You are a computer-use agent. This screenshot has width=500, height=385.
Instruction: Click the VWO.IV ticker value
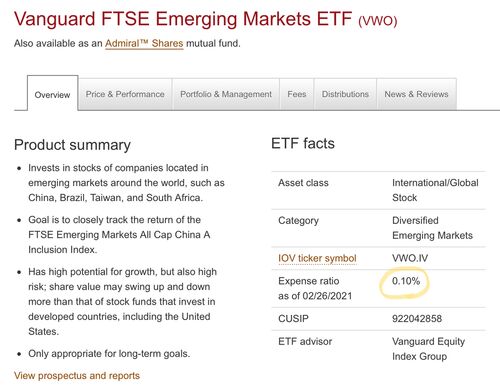tap(410, 258)
